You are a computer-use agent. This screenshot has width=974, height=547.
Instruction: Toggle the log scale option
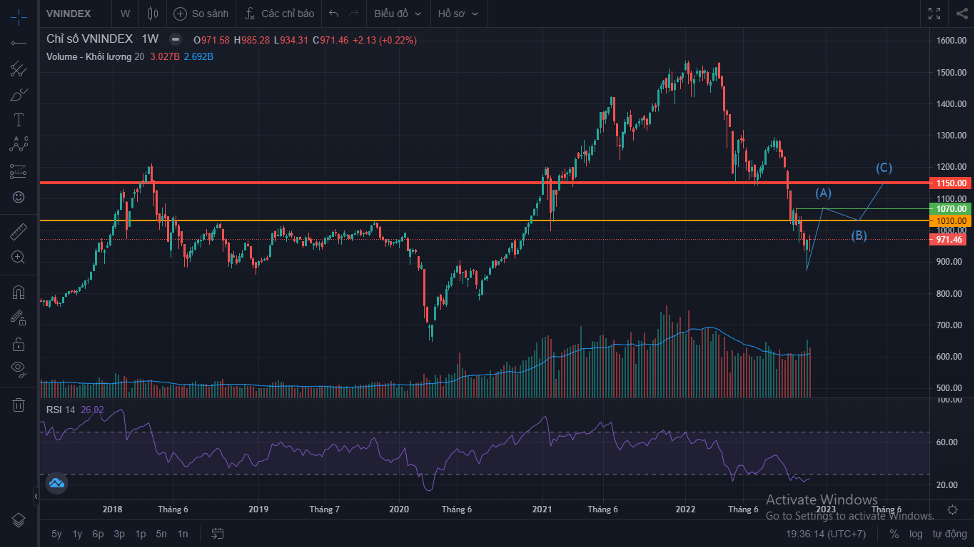tap(916, 534)
